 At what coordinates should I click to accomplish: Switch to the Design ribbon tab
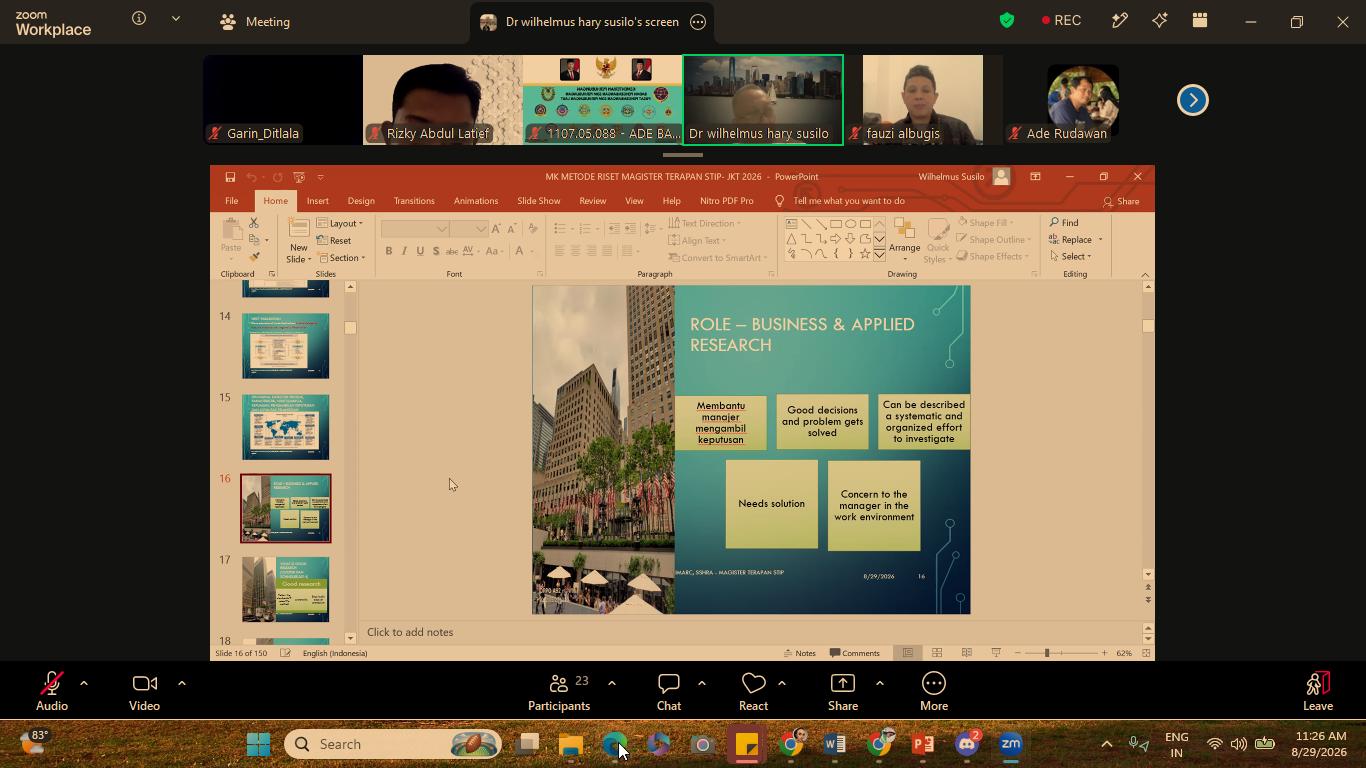click(361, 201)
